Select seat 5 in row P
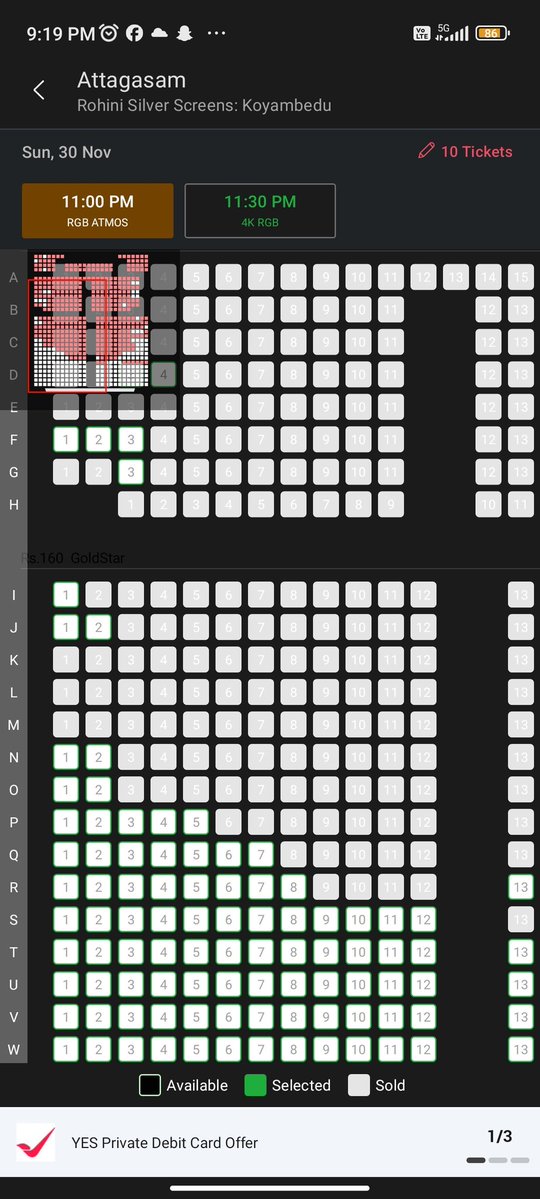 196,822
